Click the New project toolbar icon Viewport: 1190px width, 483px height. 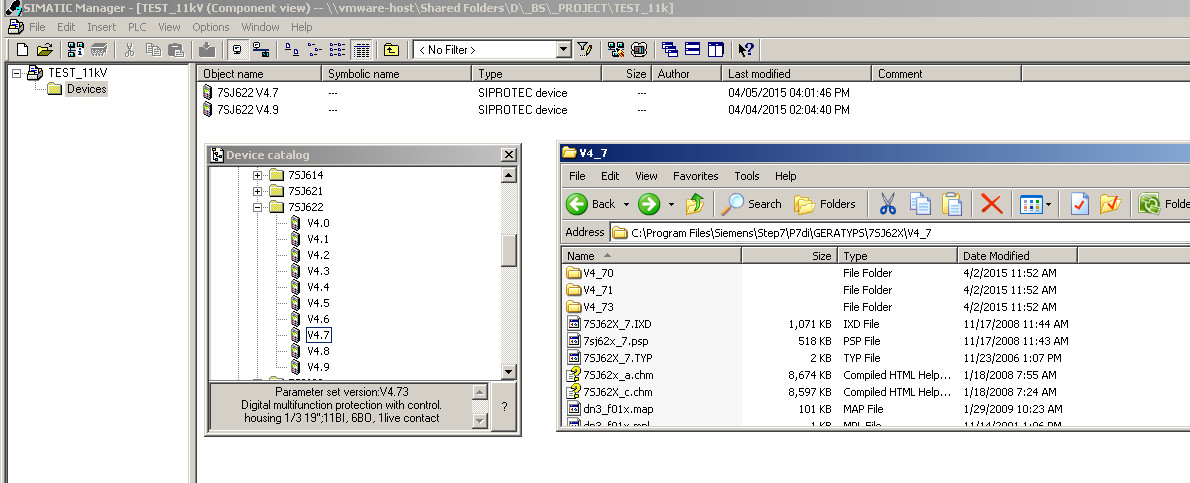(x=22, y=50)
